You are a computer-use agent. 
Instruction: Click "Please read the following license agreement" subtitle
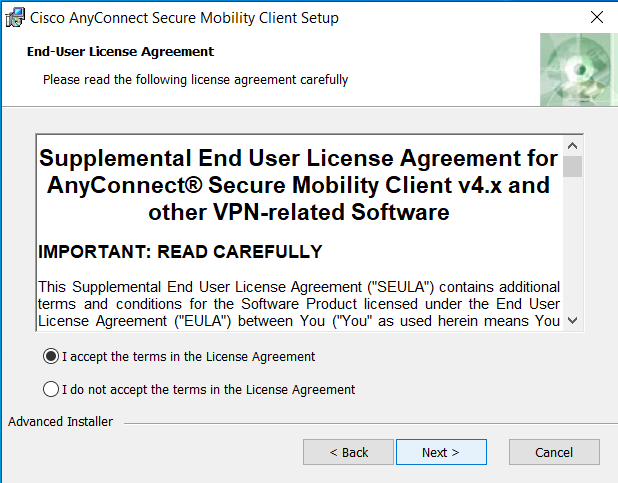click(195, 80)
